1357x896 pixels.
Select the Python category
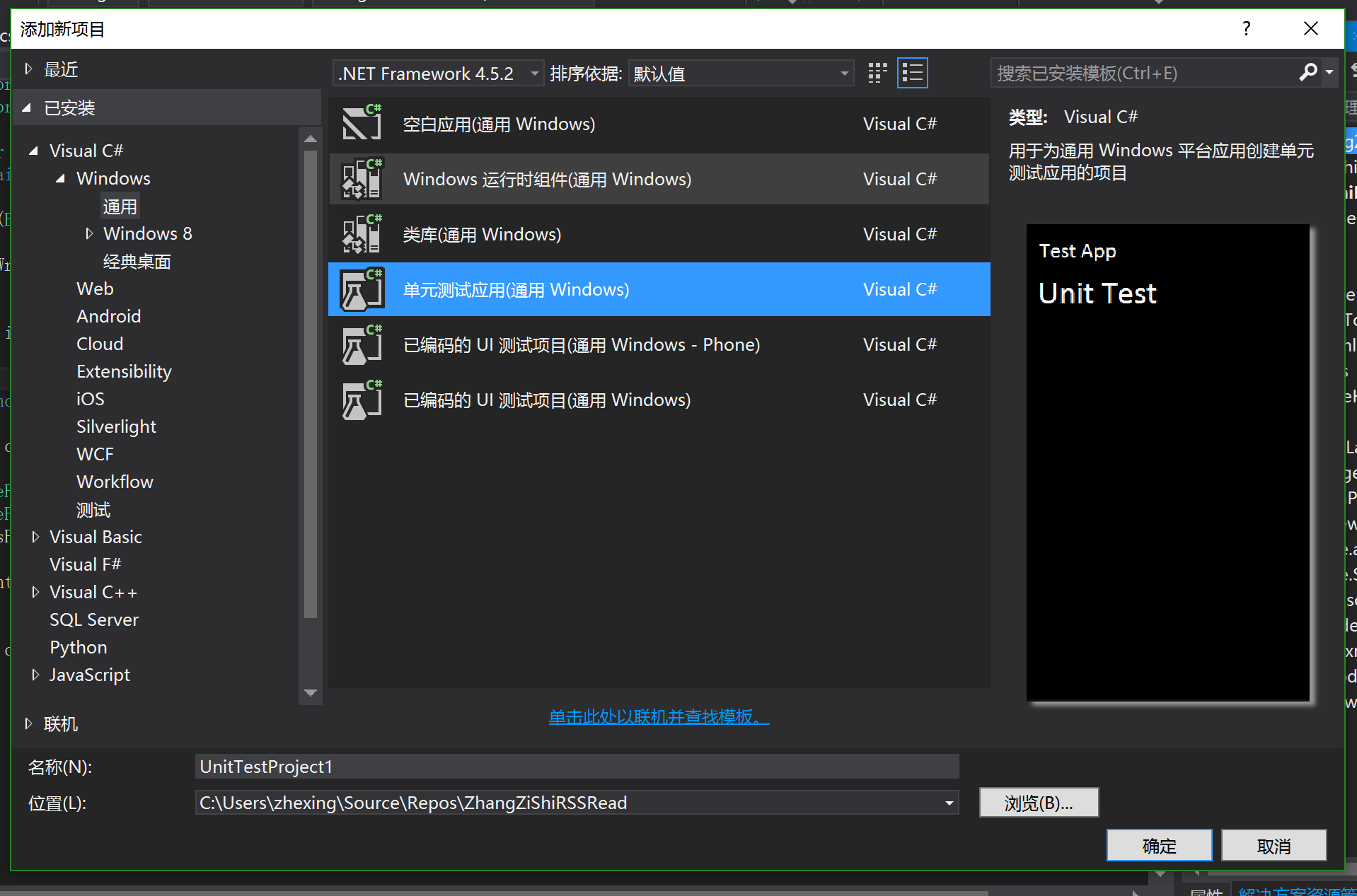(79, 647)
